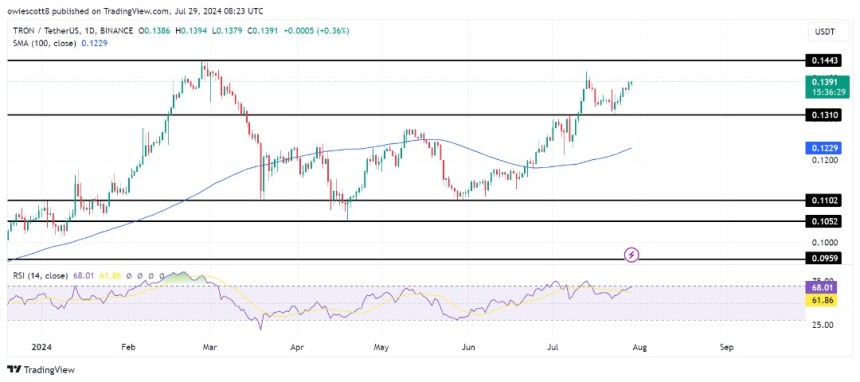The height and width of the screenshot is (382, 860).
Task: Click the +0.0005 (+0.36%) change value
Action: tap(316, 32)
